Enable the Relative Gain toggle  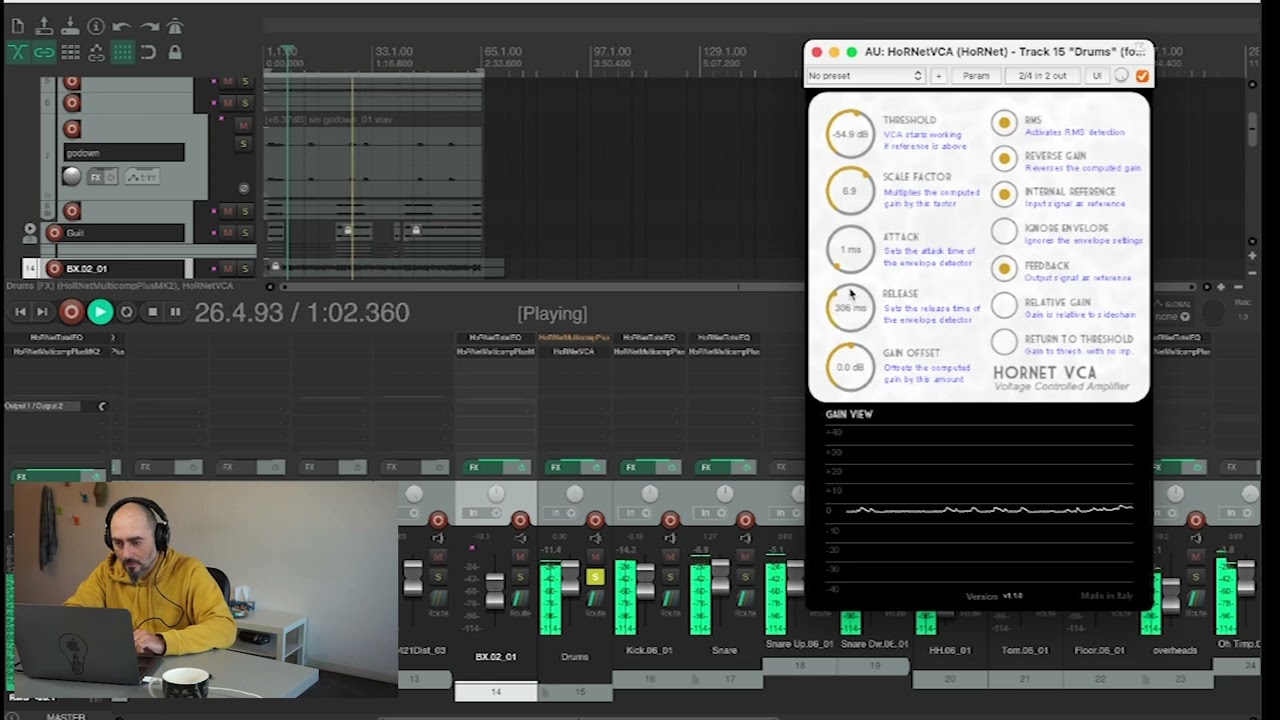point(1004,305)
